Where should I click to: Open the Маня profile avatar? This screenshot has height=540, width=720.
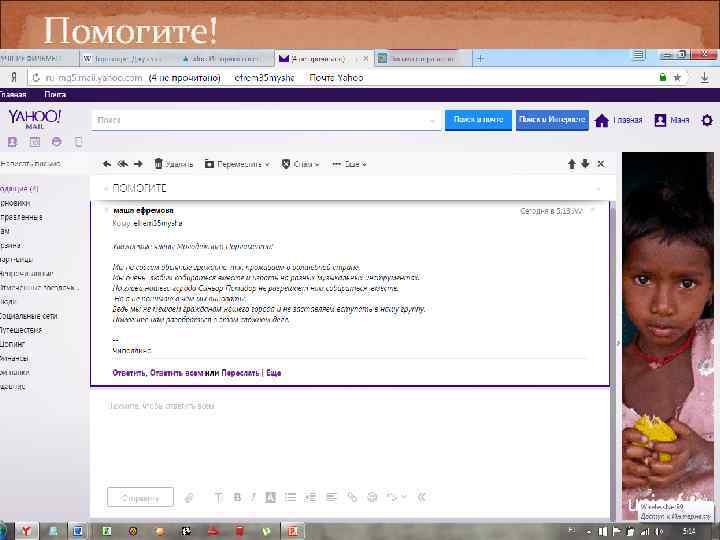(660, 120)
